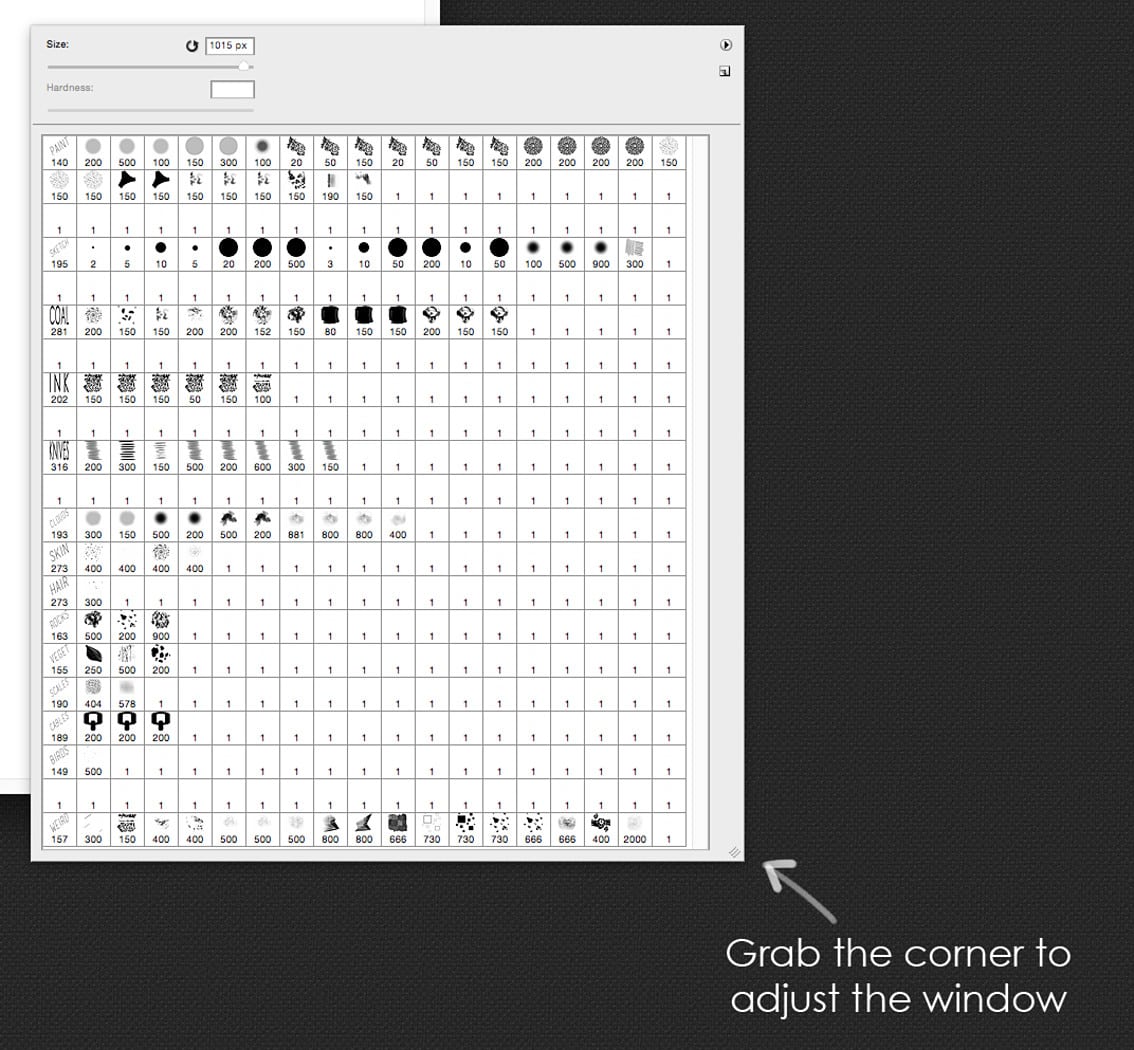This screenshot has height=1050, width=1134.
Task: Click the create new brush preset icon
Action: (x=724, y=71)
